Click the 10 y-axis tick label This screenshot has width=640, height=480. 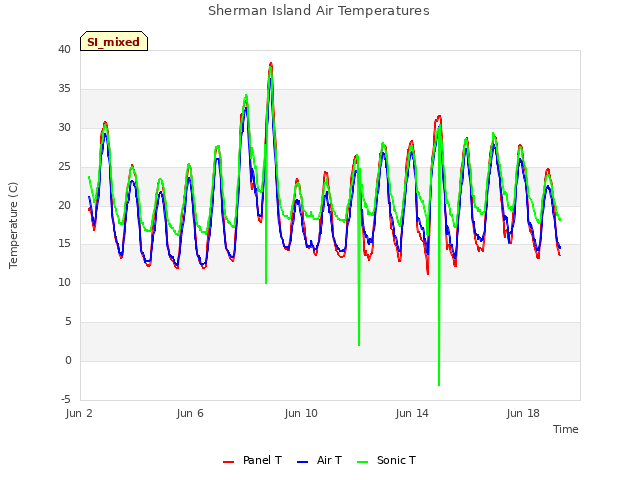click(x=64, y=282)
